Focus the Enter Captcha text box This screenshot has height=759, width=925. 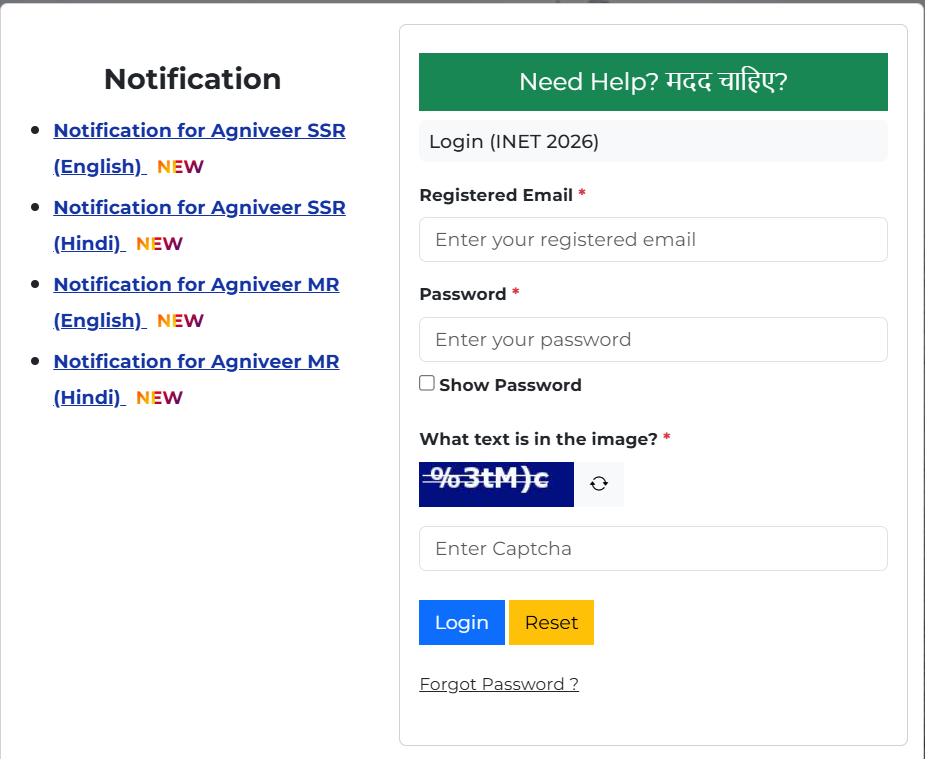point(653,548)
